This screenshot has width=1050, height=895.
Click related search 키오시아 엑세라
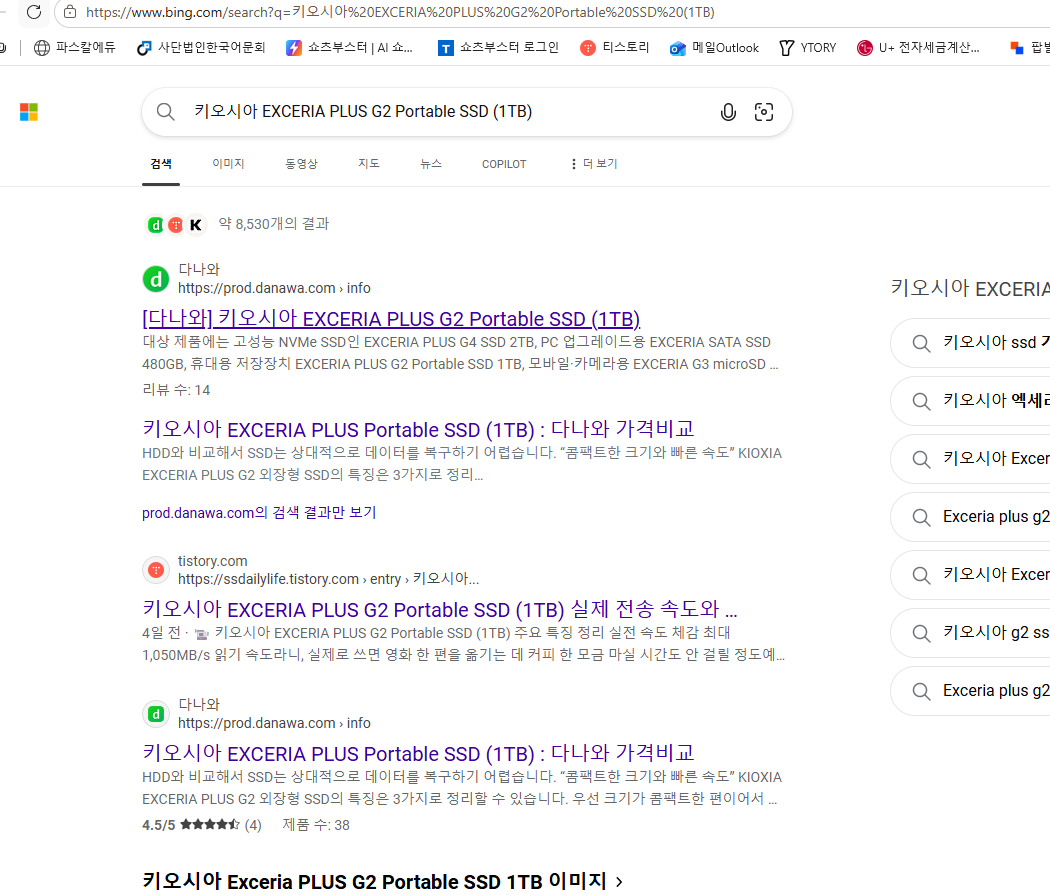(970, 401)
